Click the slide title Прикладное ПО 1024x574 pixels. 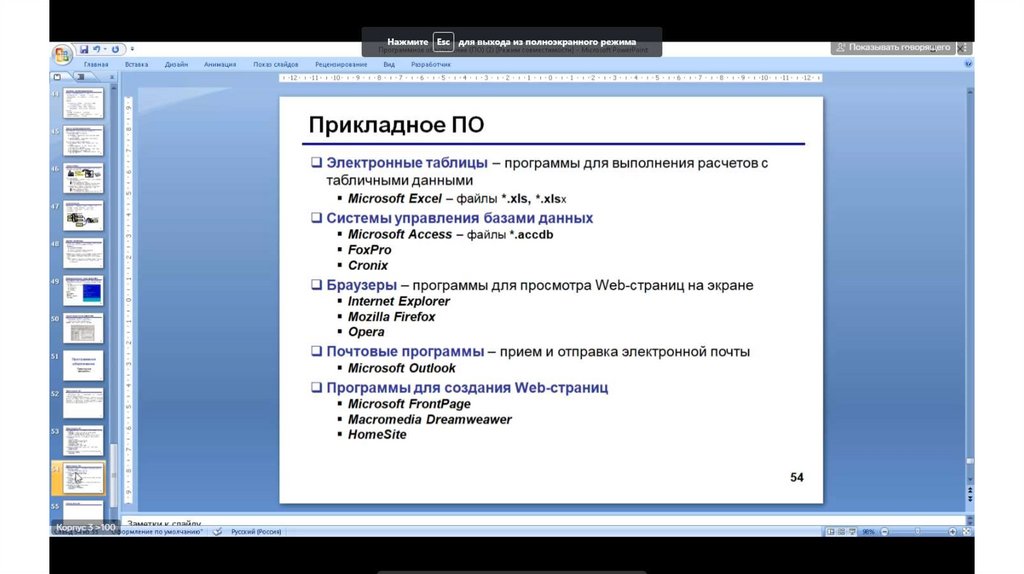pos(396,125)
